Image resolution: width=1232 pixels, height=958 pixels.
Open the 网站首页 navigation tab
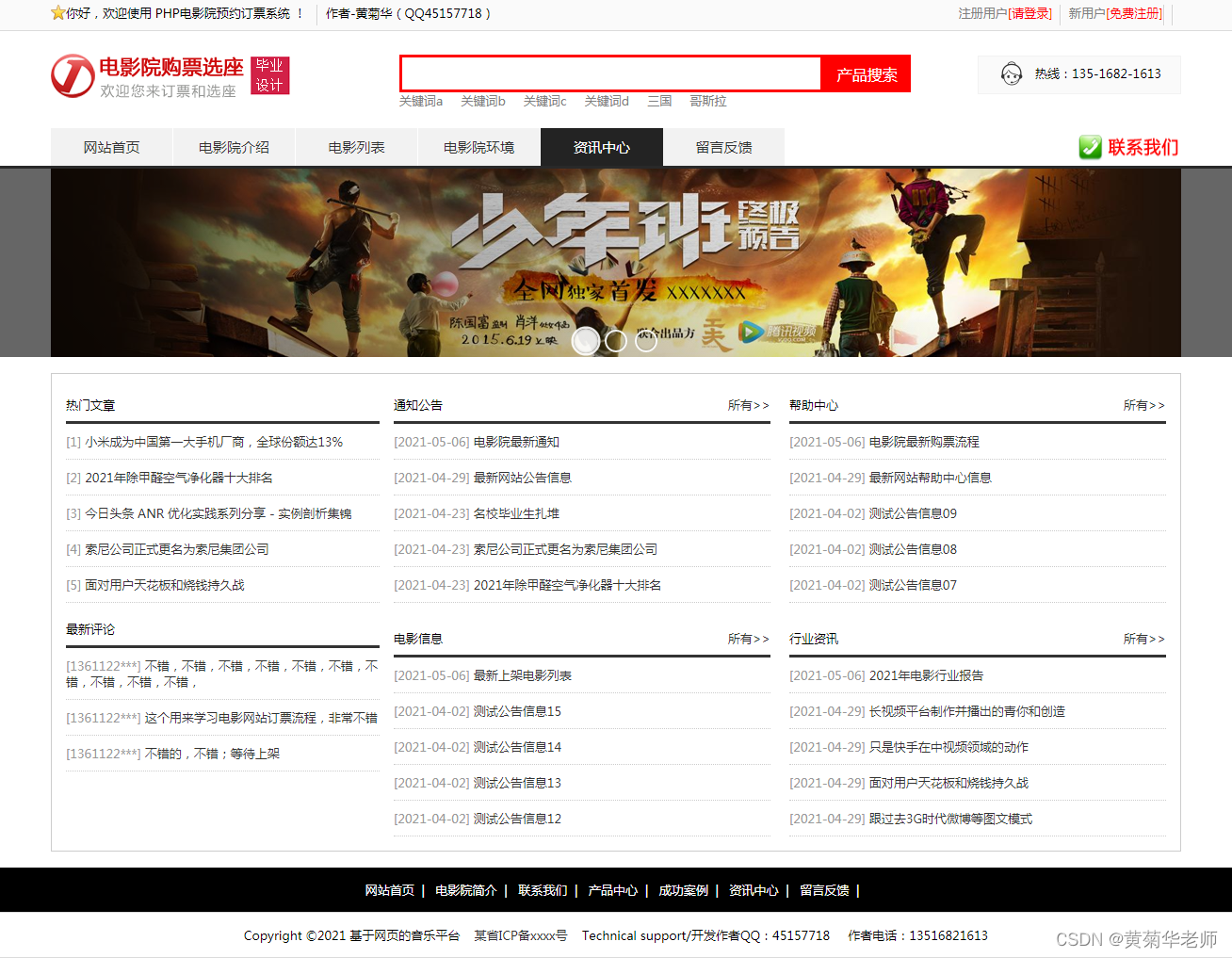click(x=112, y=147)
